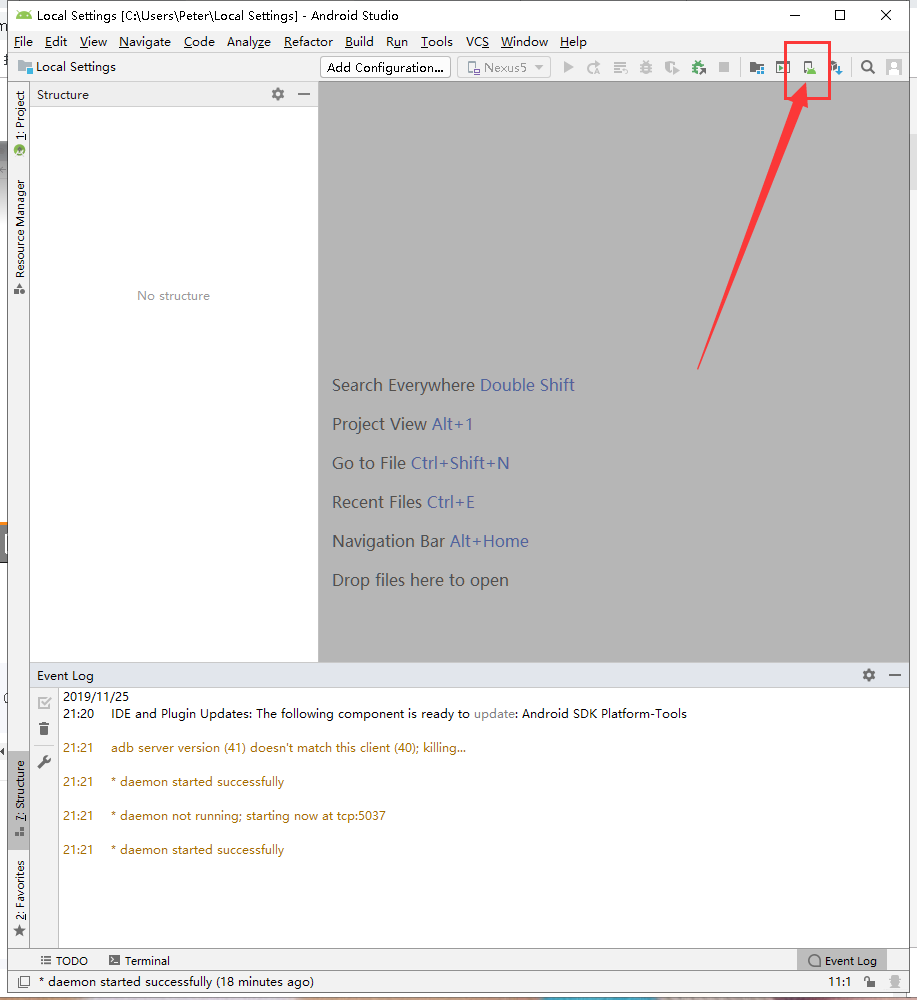Click Add Configuration button
Viewport: 917px width, 1000px height.
[385, 67]
